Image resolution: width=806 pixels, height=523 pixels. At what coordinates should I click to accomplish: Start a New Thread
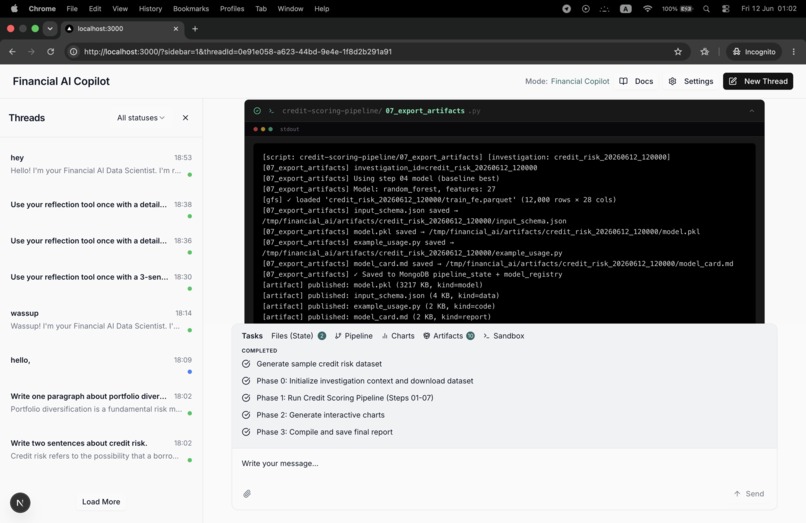(x=758, y=81)
